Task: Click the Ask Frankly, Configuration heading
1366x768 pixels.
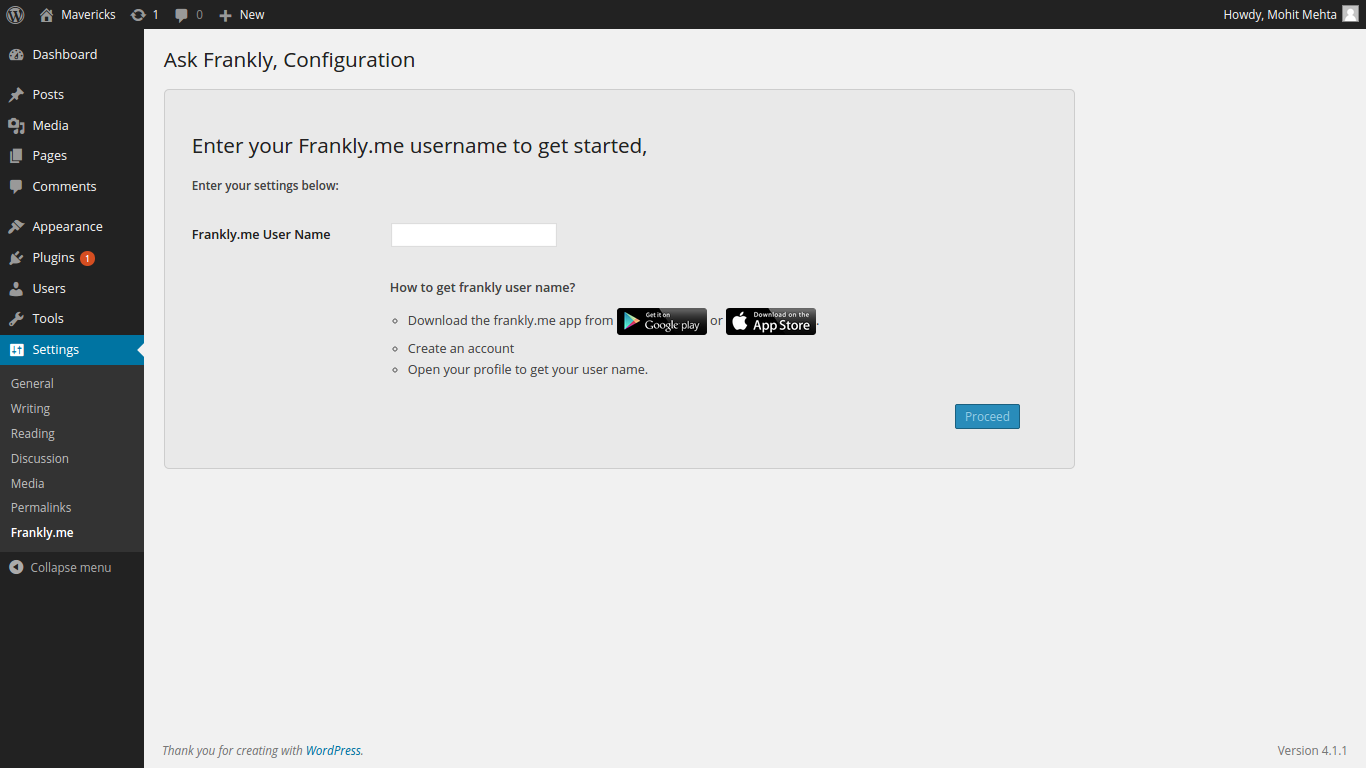Action: click(x=289, y=60)
